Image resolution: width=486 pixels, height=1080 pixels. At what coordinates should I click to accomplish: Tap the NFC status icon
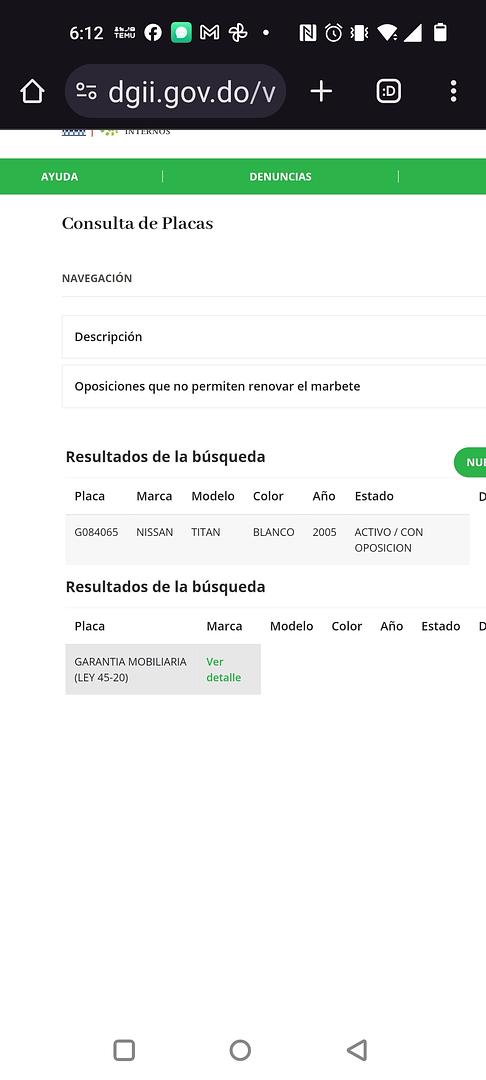coord(308,32)
